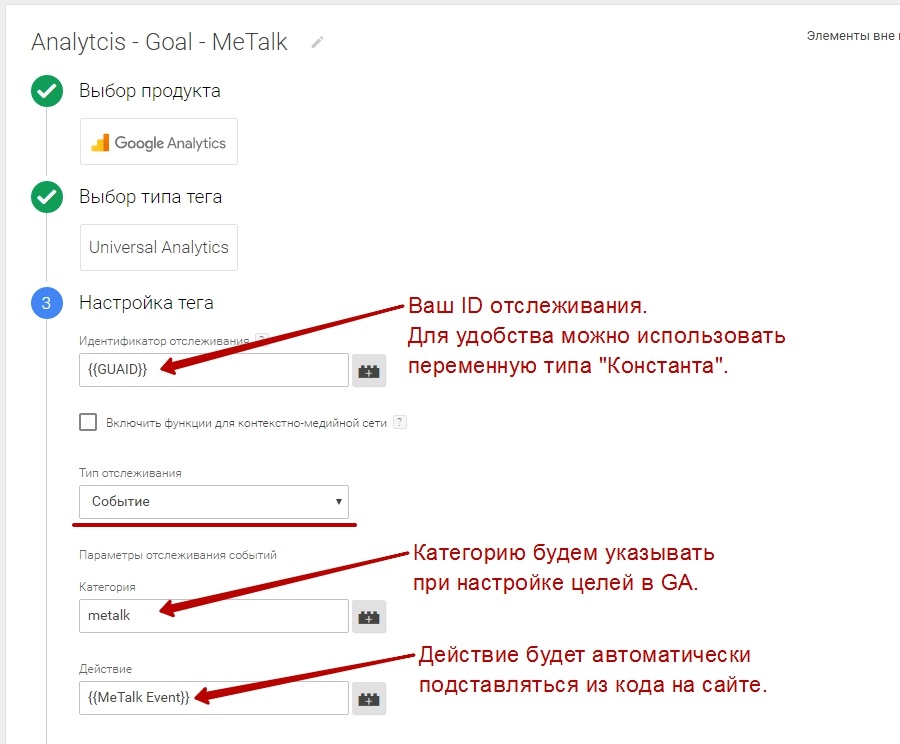This screenshot has width=900, height=744.
Task: Open variable picker next to the Действие field
Action: [368, 699]
